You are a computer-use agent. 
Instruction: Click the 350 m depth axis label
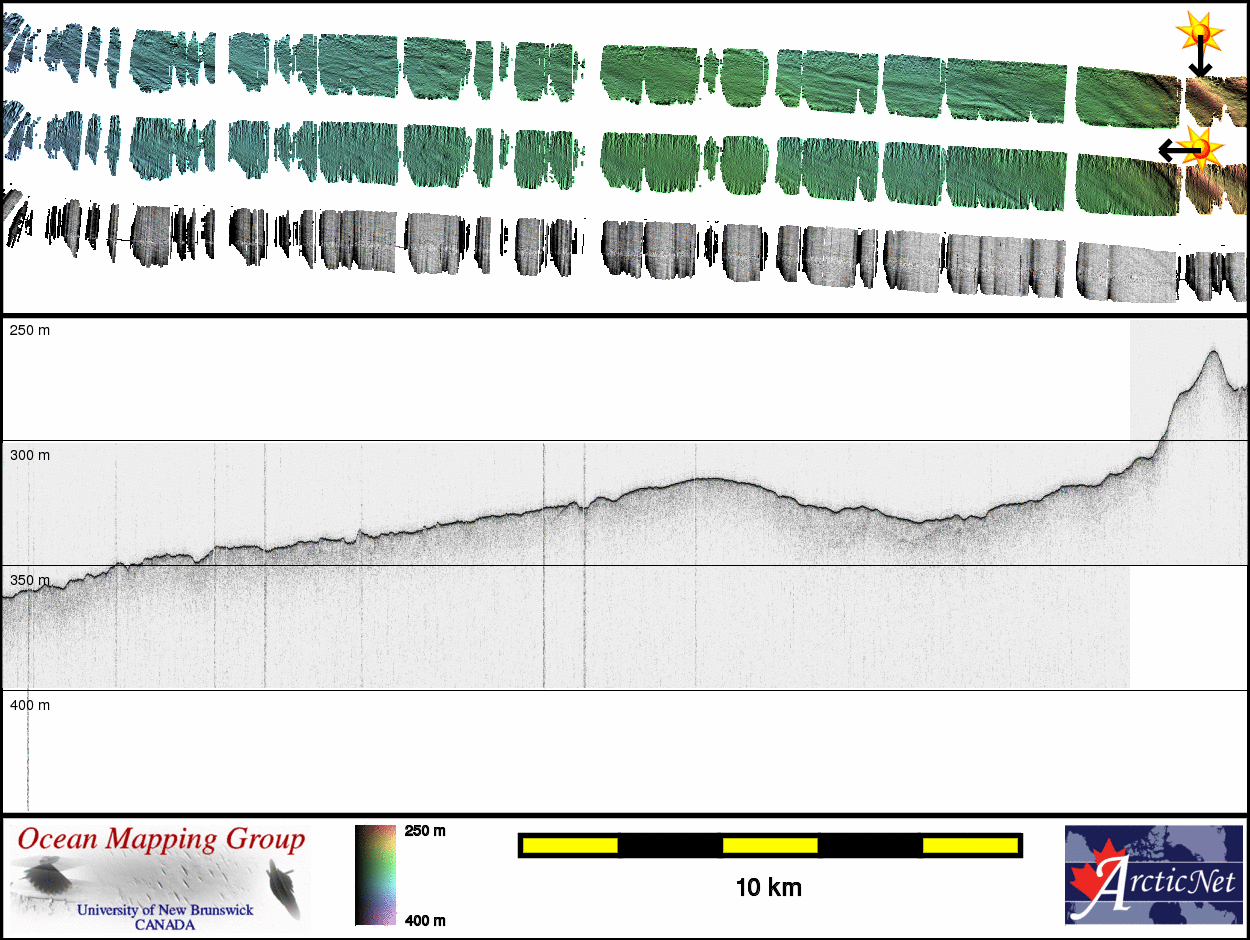[30, 580]
